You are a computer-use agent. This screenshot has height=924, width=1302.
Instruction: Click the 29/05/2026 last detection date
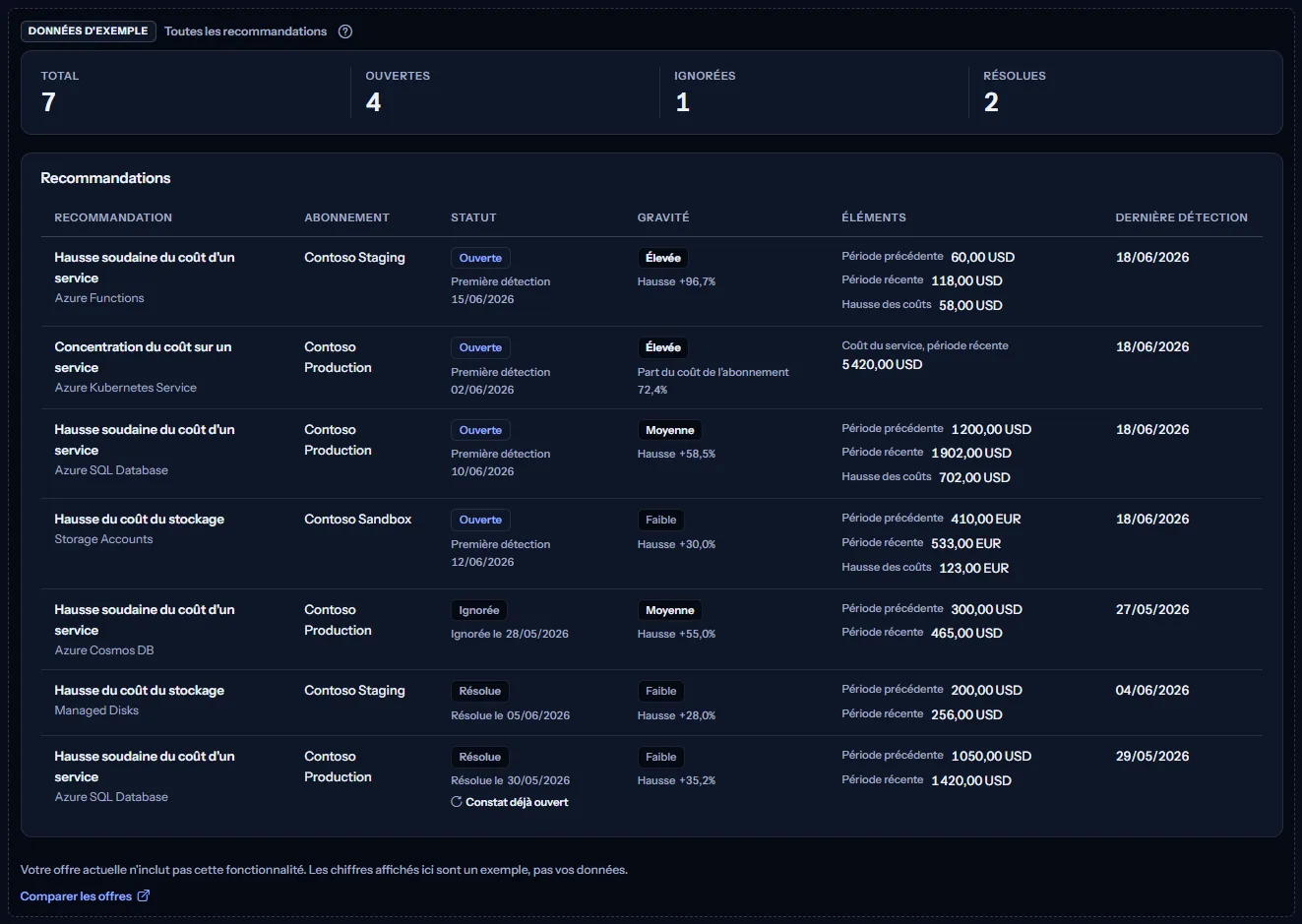(x=1152, y=757)
